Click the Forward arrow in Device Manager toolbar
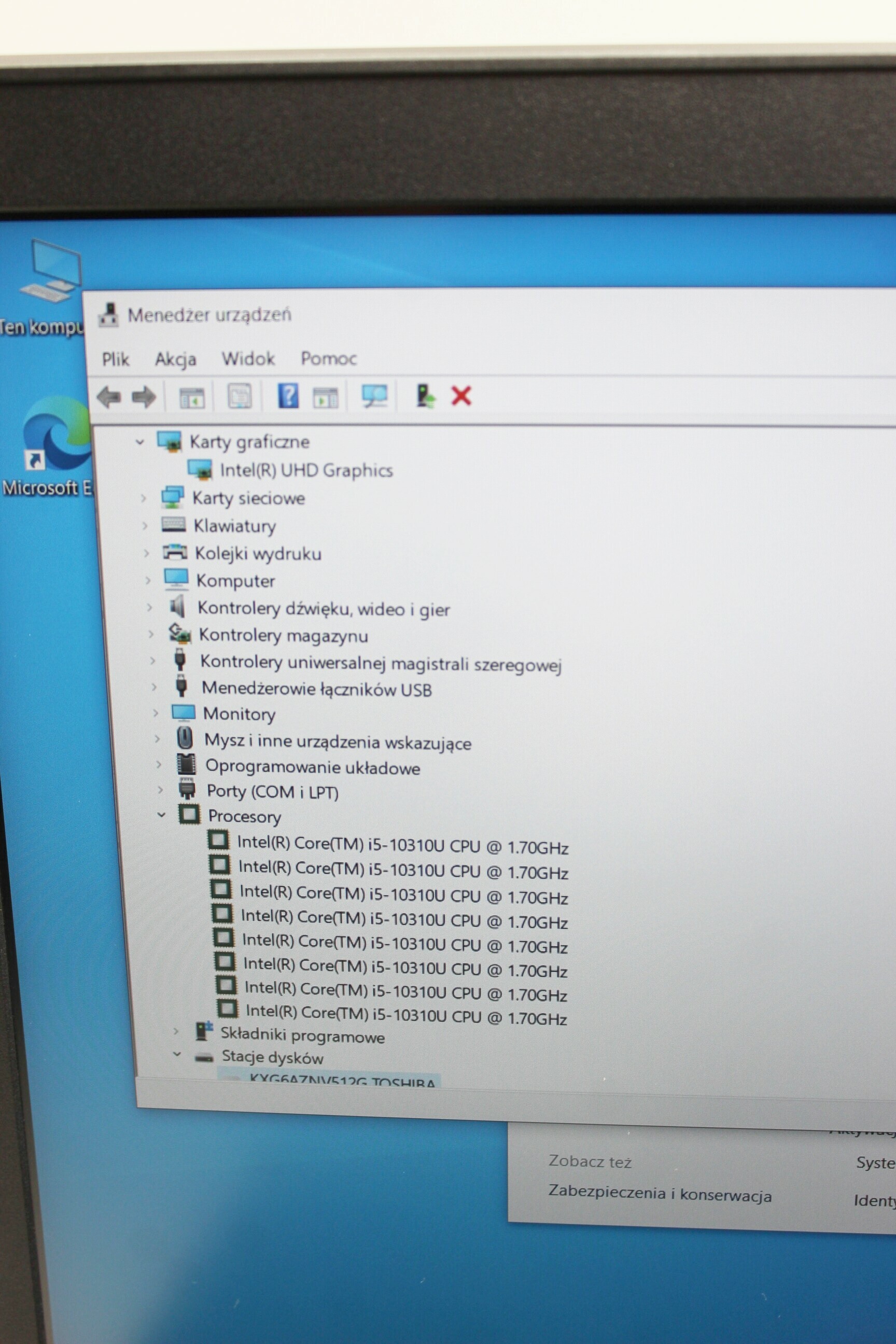This screenshot has height=1344, width=896. click(x=144, y=397)
